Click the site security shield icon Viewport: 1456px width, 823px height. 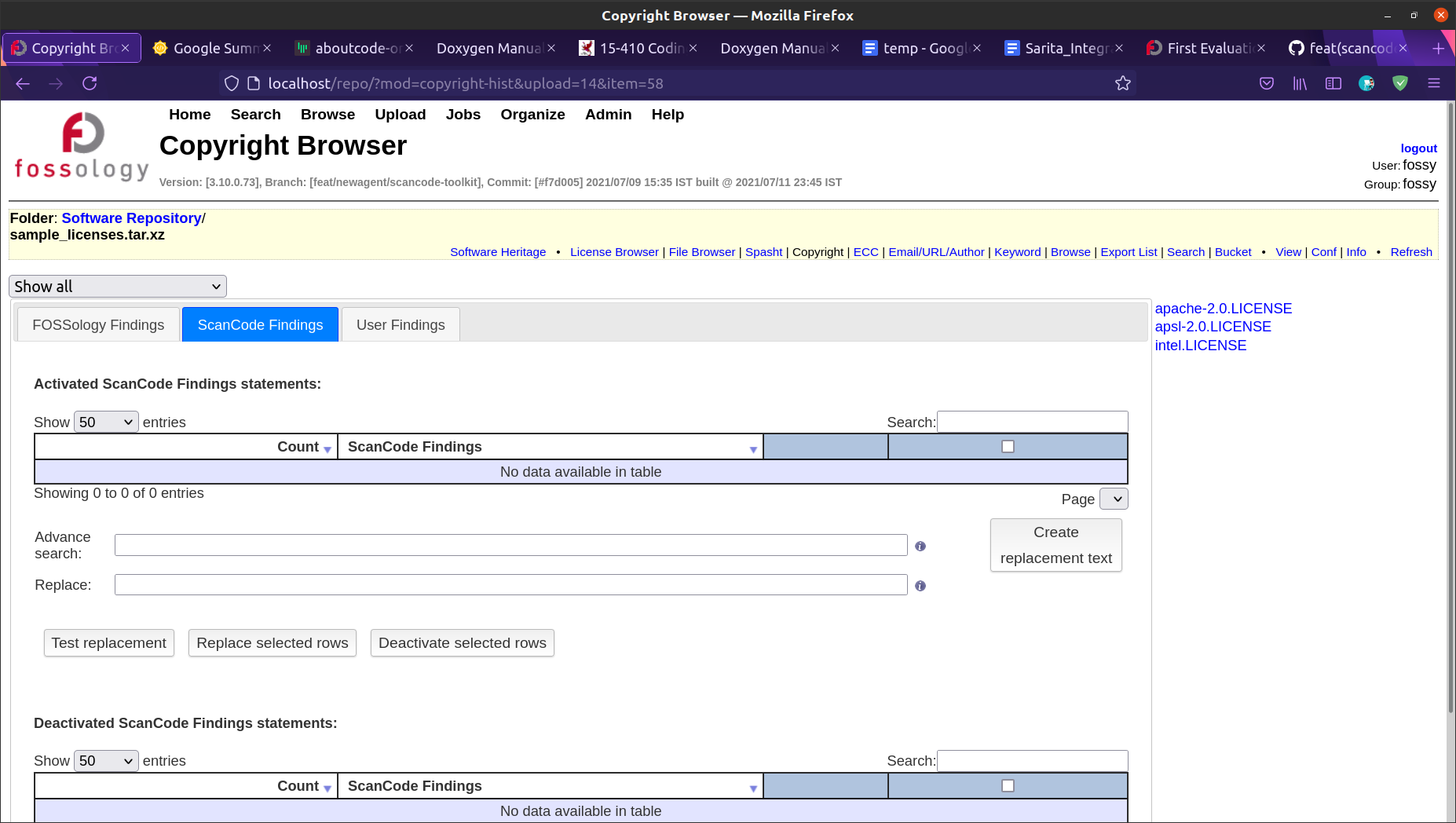pos(232,83)
